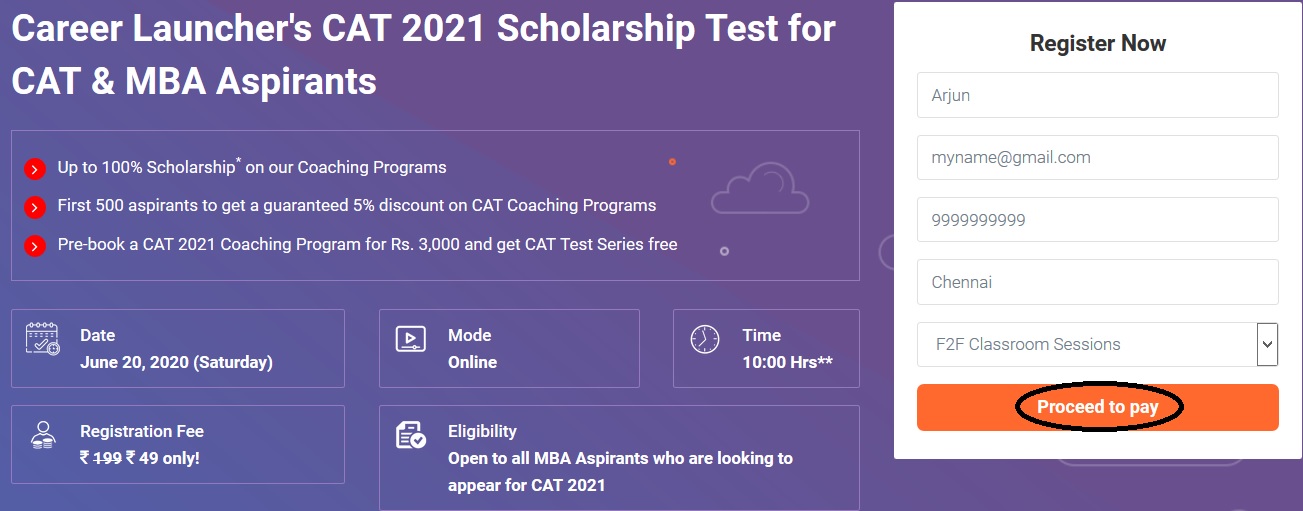Click the clock icon beside Time
The height and width of the screenshot is (511, 1303).
click(x=705, y=339)
